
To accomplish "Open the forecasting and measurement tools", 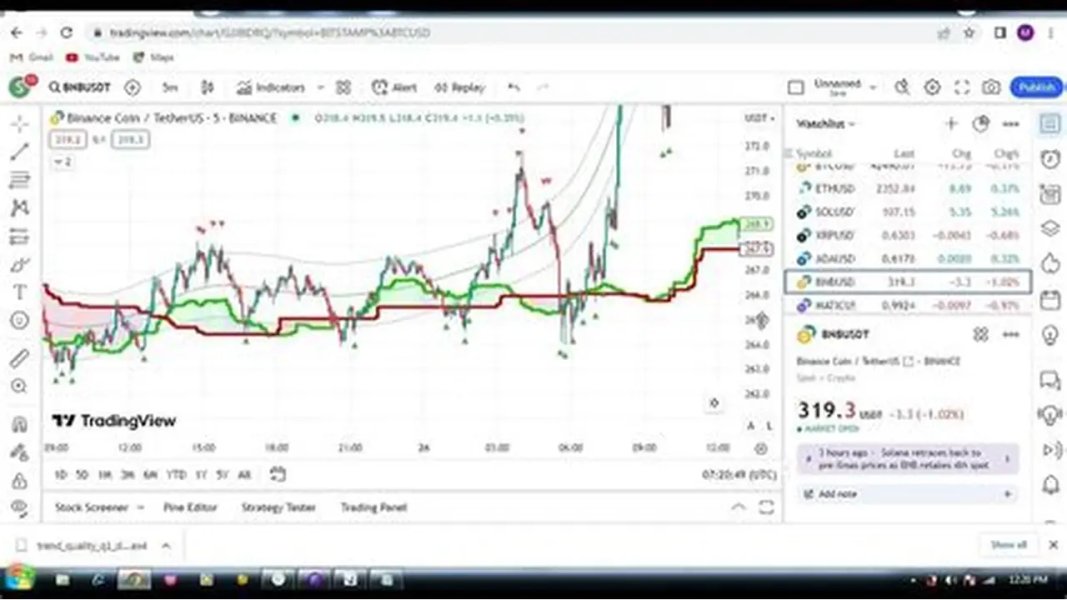I will (x=20, y=236).
